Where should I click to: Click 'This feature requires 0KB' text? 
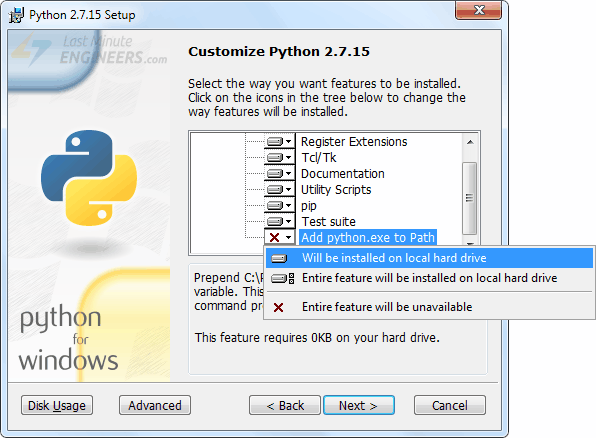coord(317,338)
